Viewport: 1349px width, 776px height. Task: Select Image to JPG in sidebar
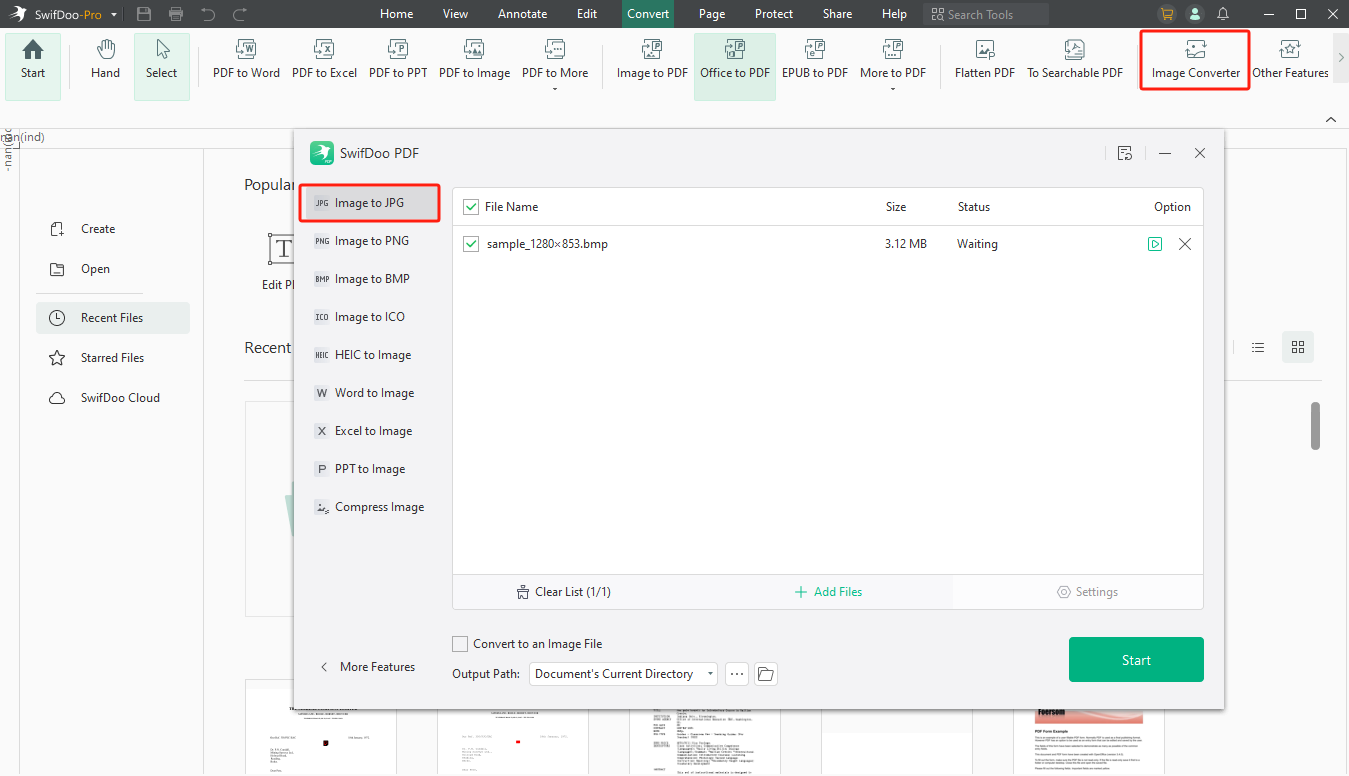[369, 203]
